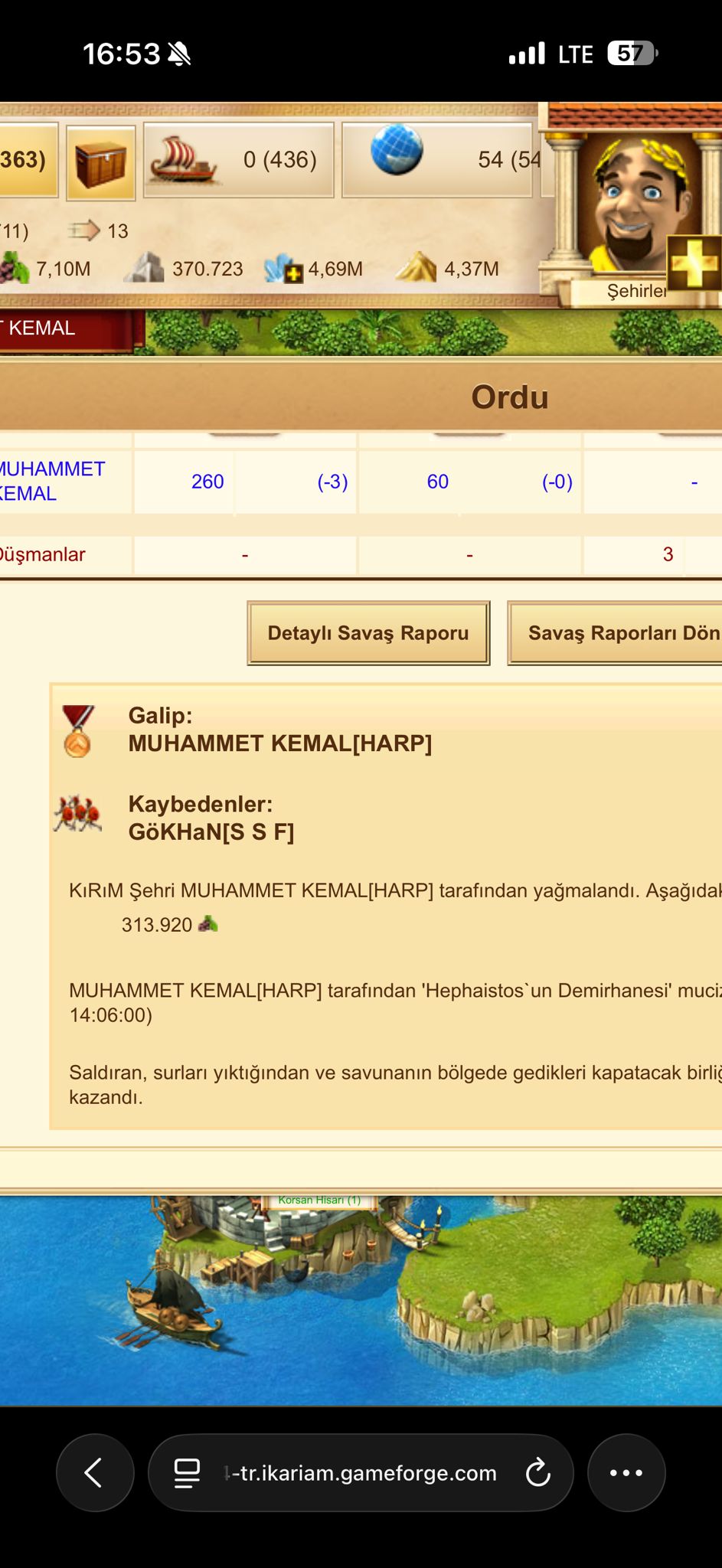Click the sulfur amount 4,37M
This screenshot has height=1568, width=722.
coord(472,269)
